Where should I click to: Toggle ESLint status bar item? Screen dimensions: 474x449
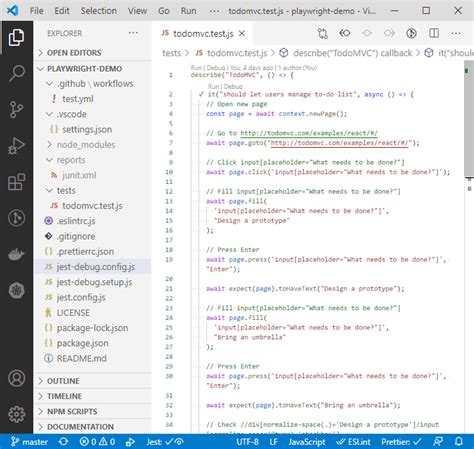[x=353, y=442]
